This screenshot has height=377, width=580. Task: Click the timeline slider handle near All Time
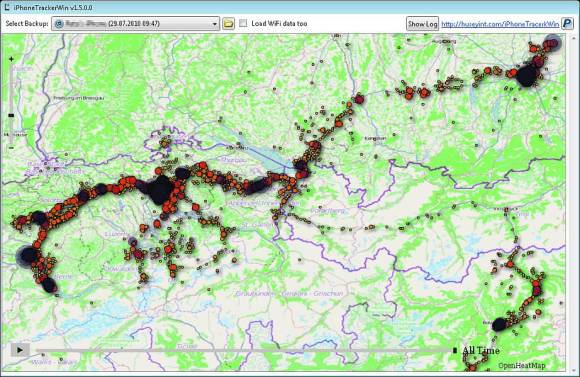coord(455,350)
